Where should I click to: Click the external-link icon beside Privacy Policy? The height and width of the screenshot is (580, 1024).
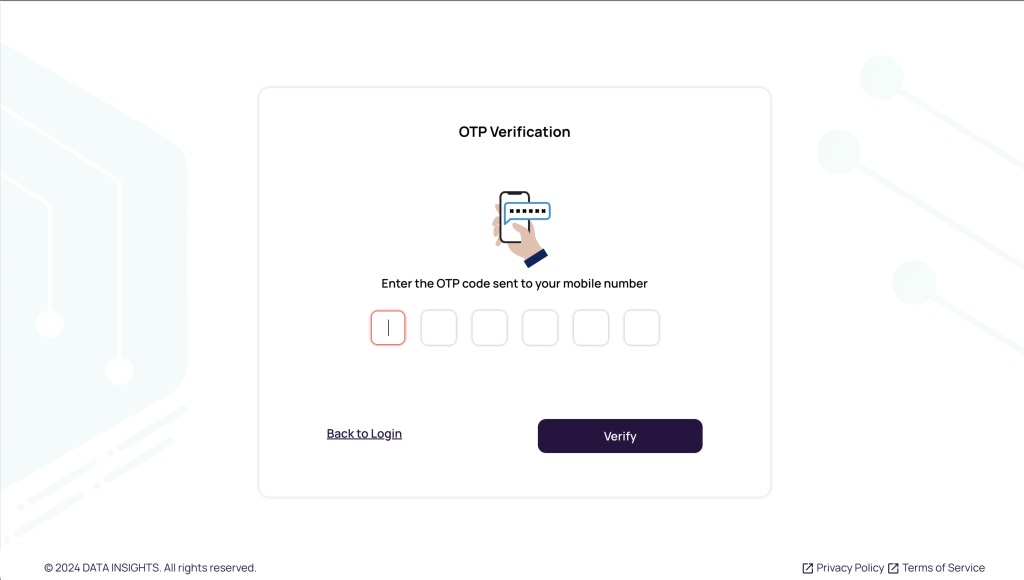click(x=806, y=567)
